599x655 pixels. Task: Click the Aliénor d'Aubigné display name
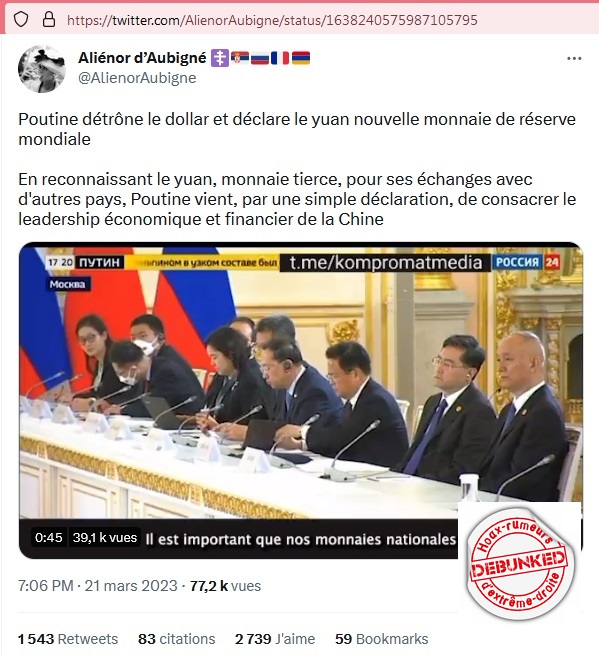tap(142, 58)
